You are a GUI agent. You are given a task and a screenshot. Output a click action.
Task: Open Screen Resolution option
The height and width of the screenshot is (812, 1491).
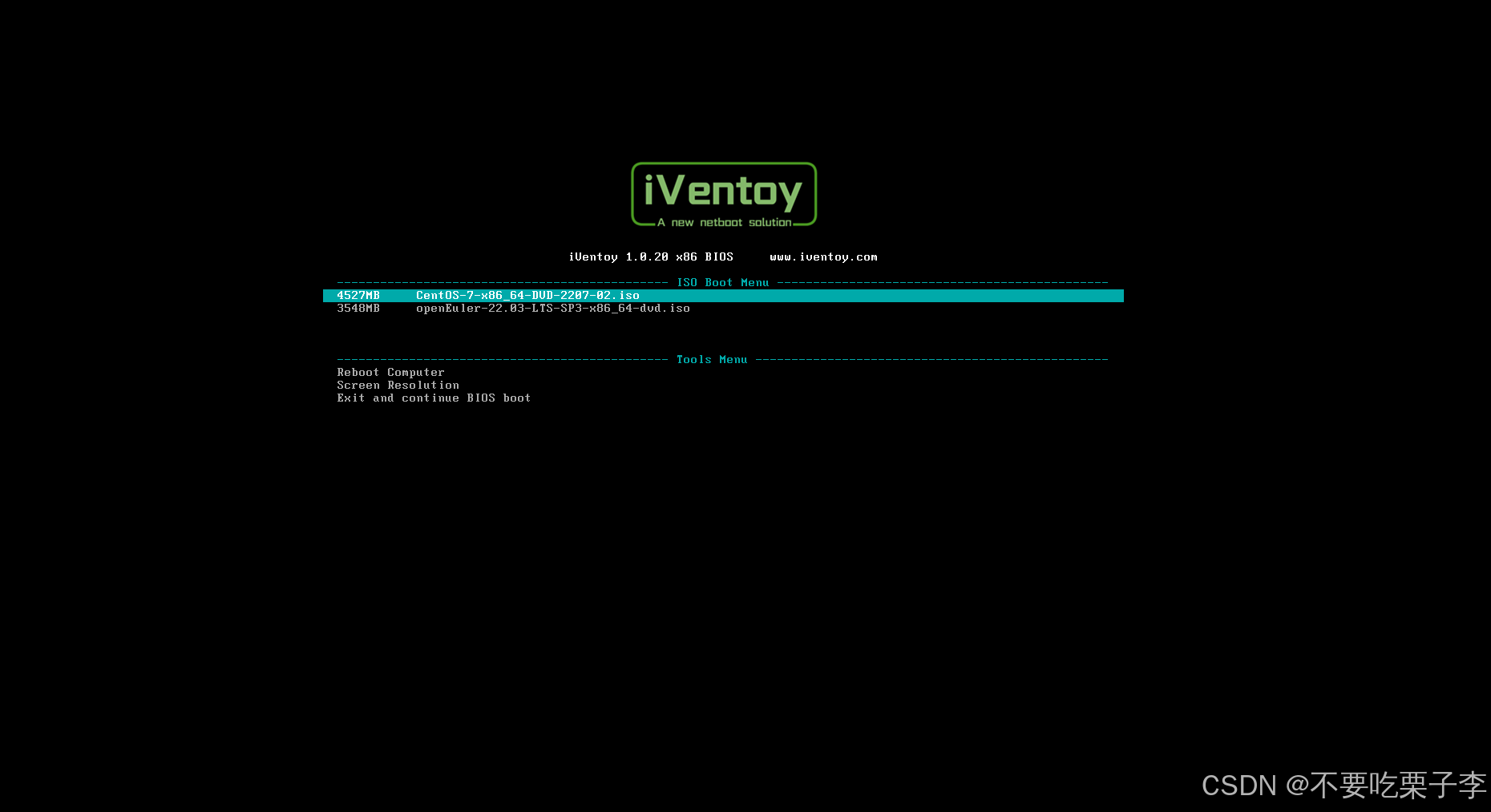point(398,386)
